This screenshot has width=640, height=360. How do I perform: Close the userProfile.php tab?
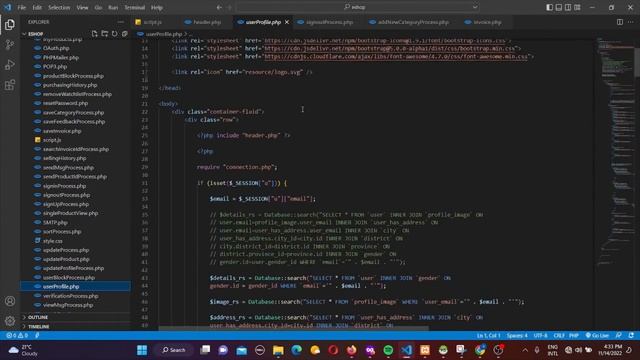coord(287,22)
